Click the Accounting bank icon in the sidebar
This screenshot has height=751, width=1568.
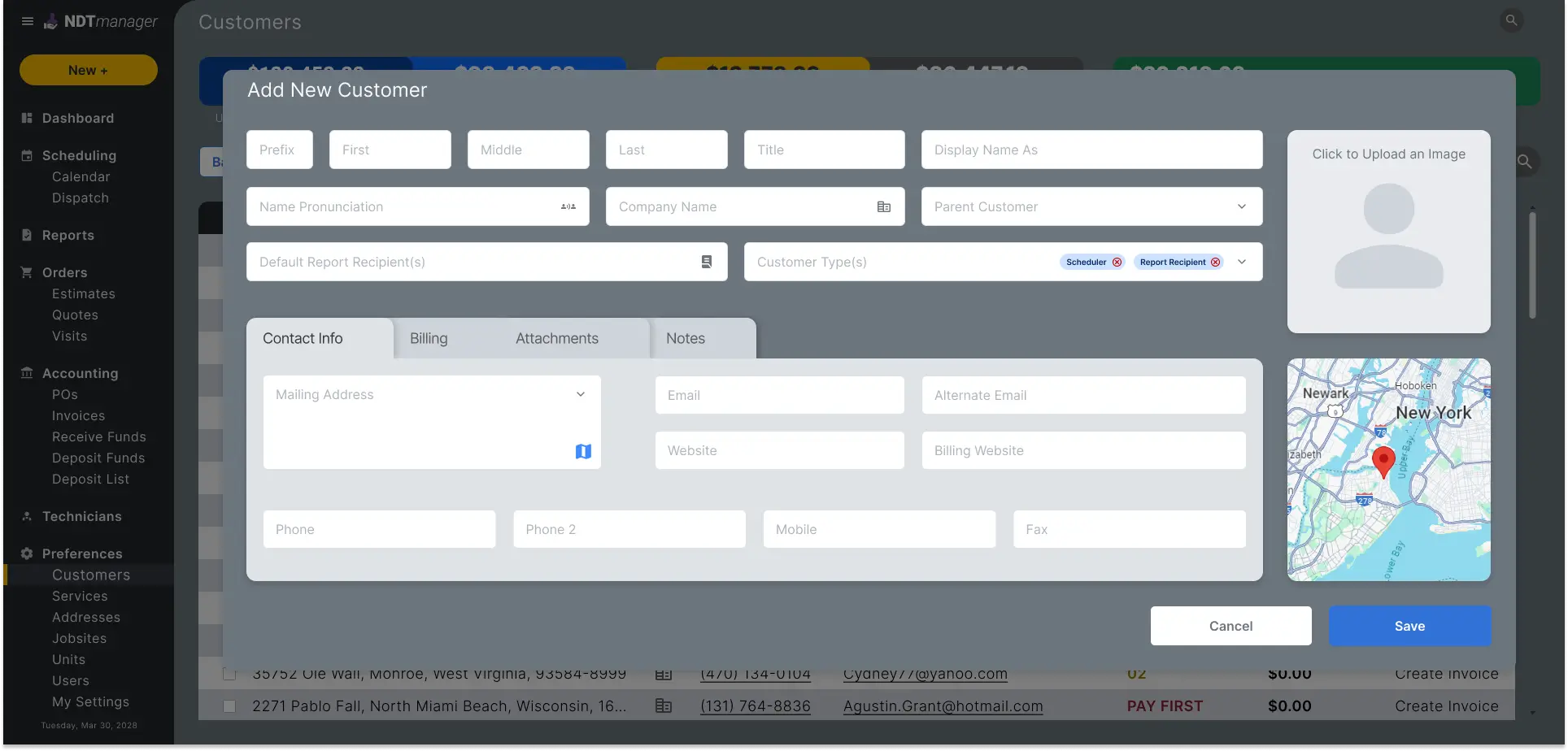pos(27,373)
